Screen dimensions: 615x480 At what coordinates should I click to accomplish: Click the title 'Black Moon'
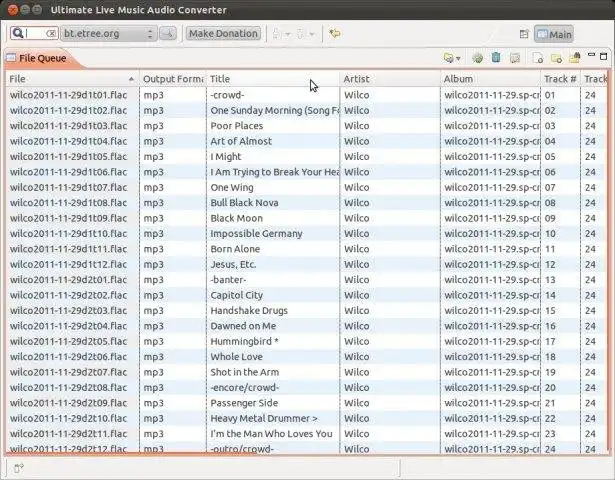237,218
